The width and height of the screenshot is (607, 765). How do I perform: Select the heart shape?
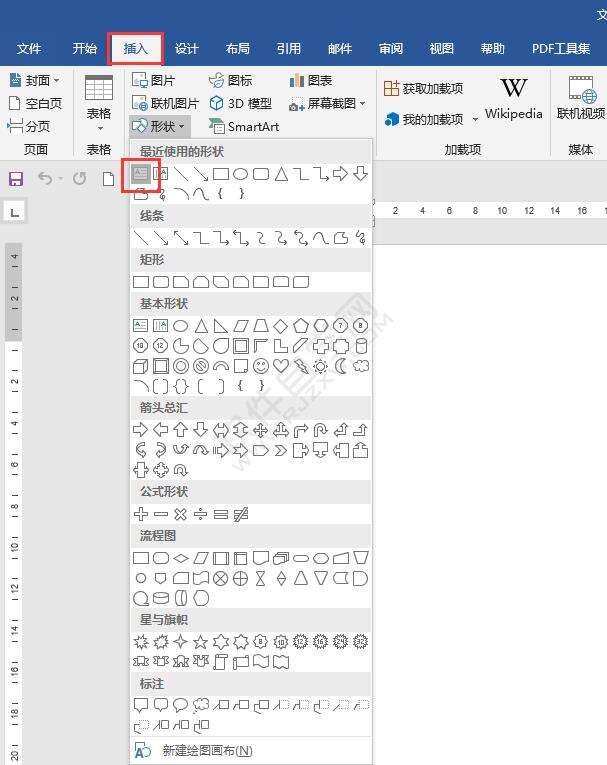281,366
